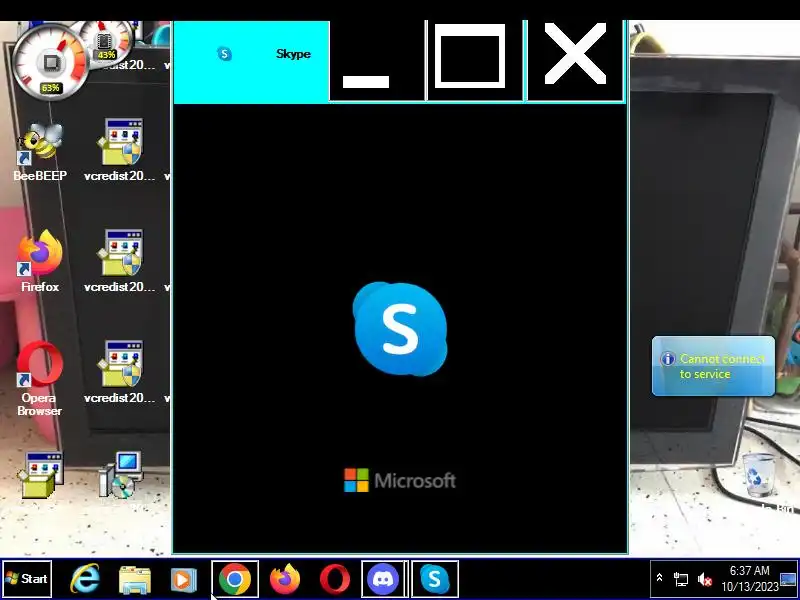Open the network status tray icon
This screenshot has width=800, height=600.
point(681,579)
